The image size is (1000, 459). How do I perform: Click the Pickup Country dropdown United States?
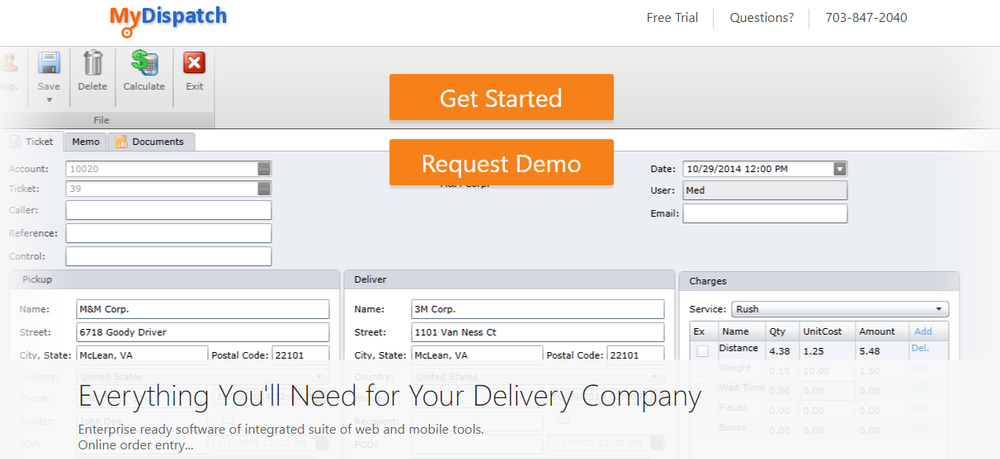pos(203,377)
